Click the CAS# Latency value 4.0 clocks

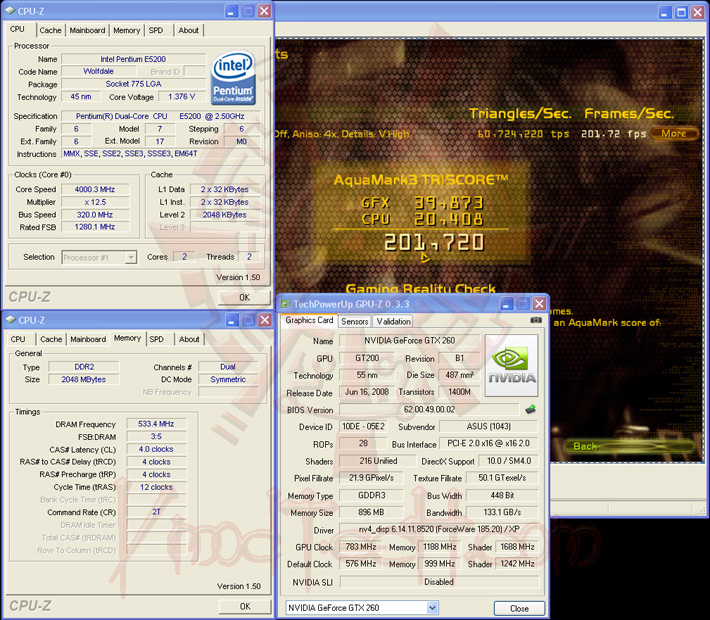[x=156, y=449]
